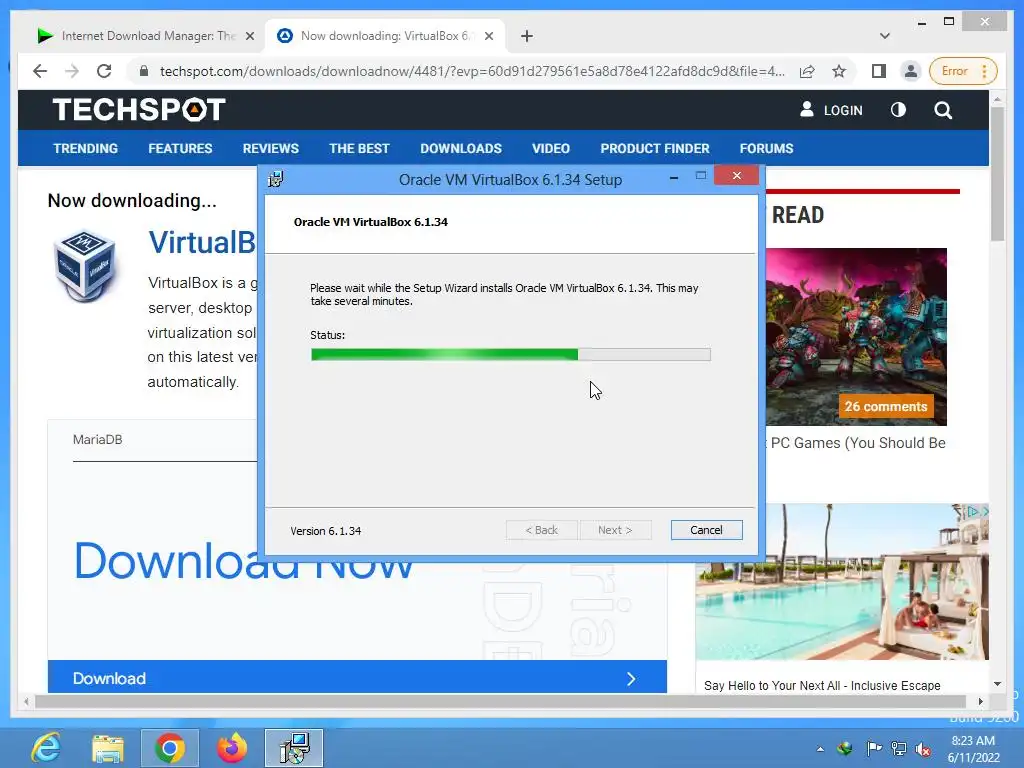The image size is (1024, 768).
Task: Click the chevron arrow on Download bar
Action: (631, 679)
